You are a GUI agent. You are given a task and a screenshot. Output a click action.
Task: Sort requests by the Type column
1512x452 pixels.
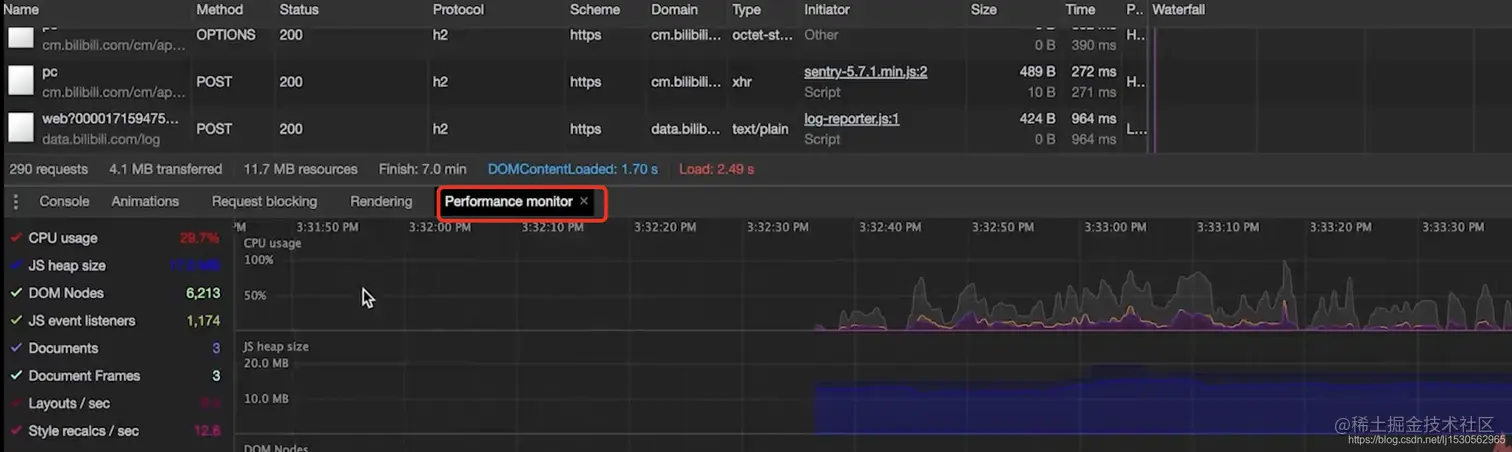[746, 9]
